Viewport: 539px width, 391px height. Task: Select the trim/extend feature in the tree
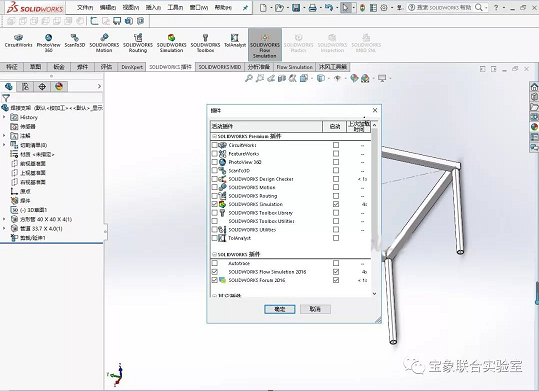coord(28,238)
